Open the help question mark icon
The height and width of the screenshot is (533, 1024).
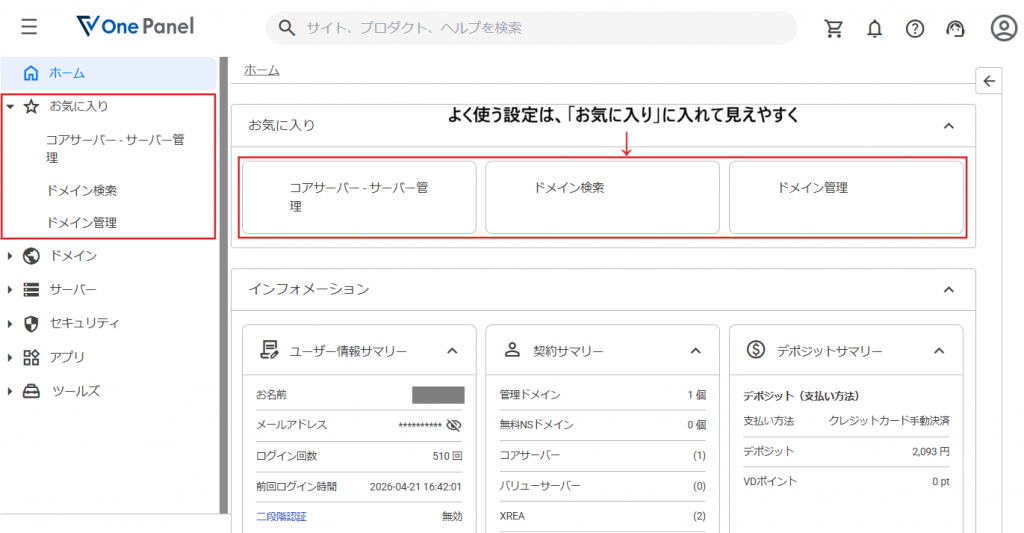point(915,28)
